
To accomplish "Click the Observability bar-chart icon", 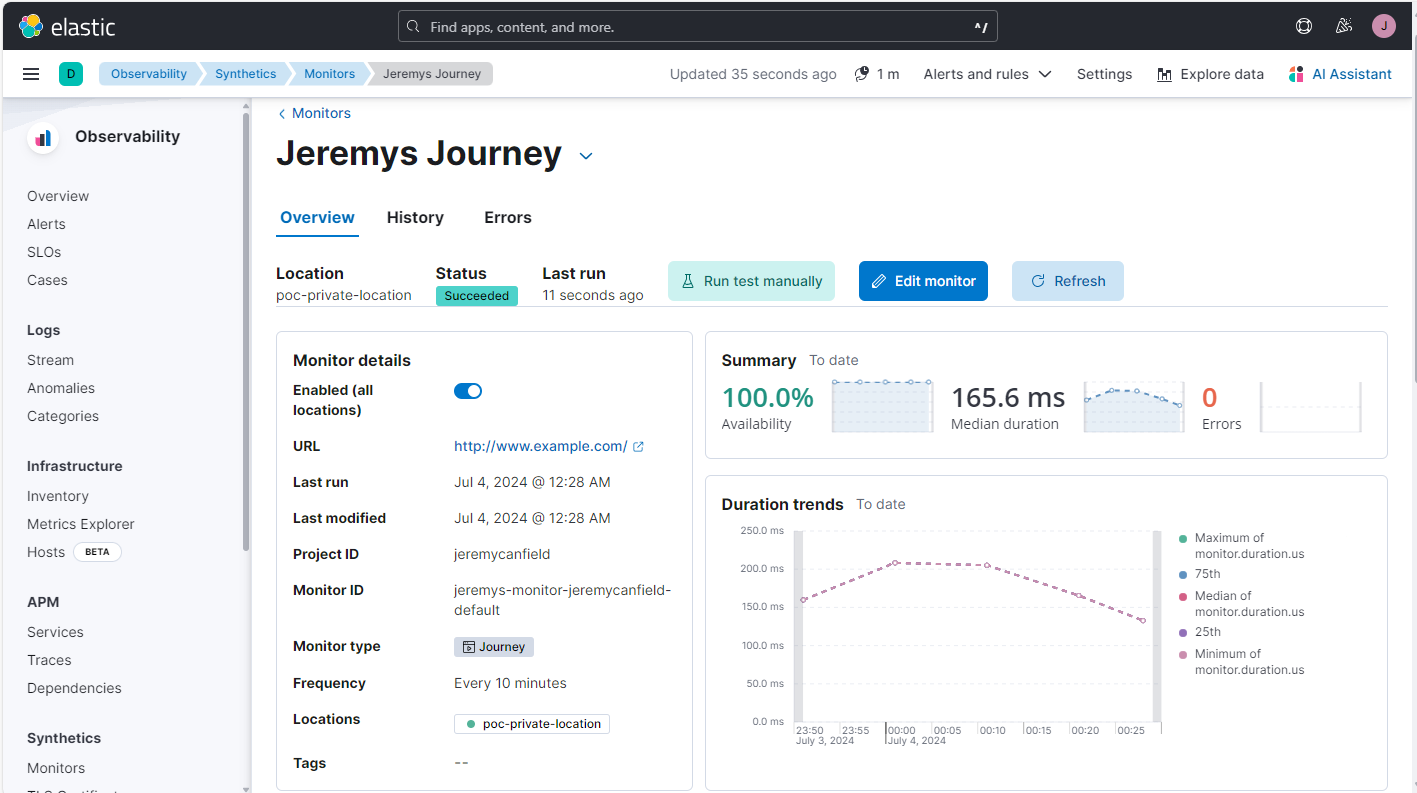I will click(x=43, y=138).
